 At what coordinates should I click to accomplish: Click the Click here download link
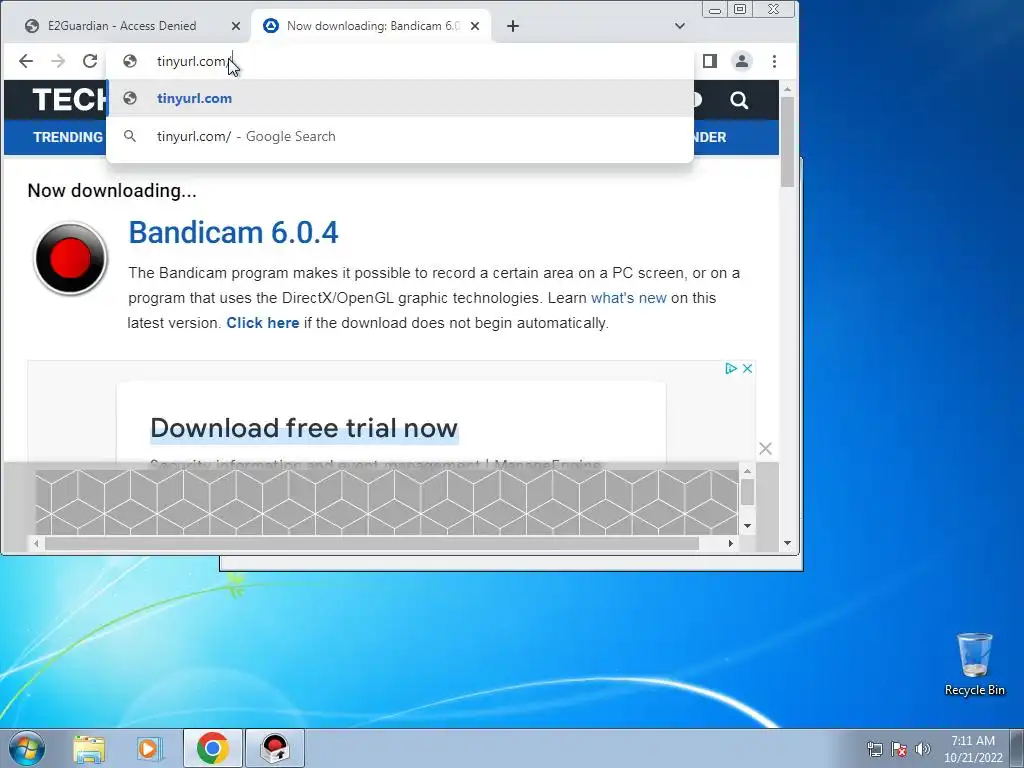point(263,323)
